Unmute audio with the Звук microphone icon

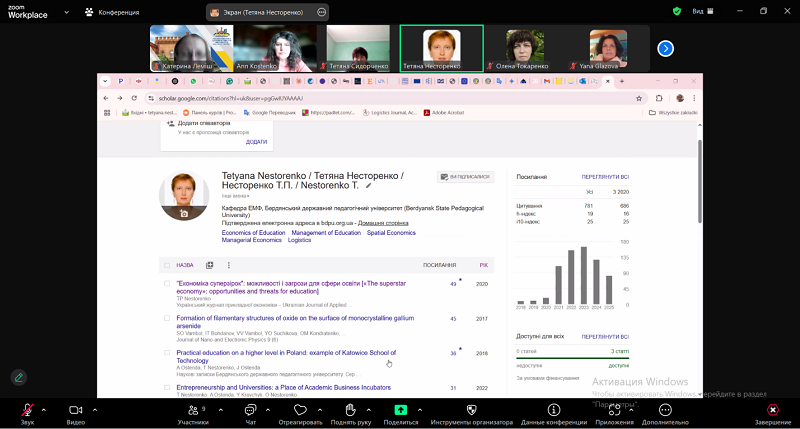[27, 410]
